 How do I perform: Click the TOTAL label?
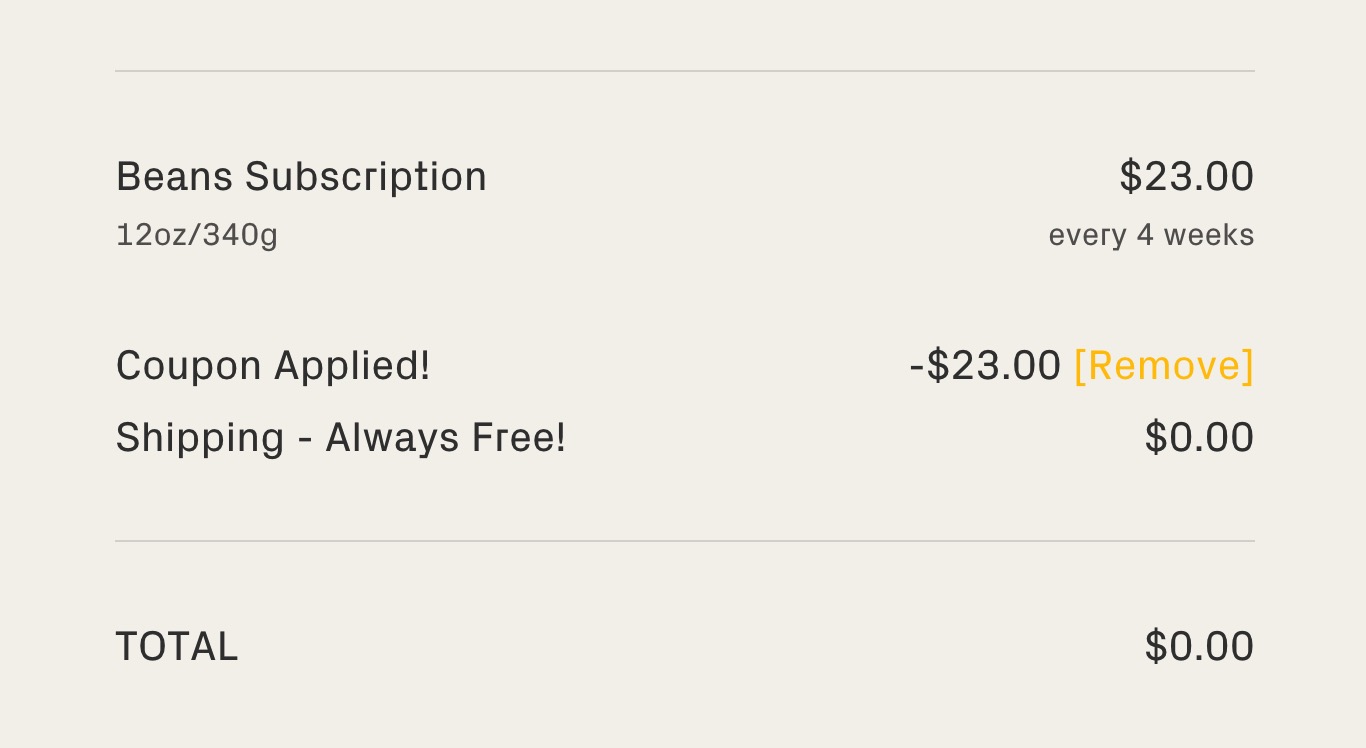[x=177, y=647]
